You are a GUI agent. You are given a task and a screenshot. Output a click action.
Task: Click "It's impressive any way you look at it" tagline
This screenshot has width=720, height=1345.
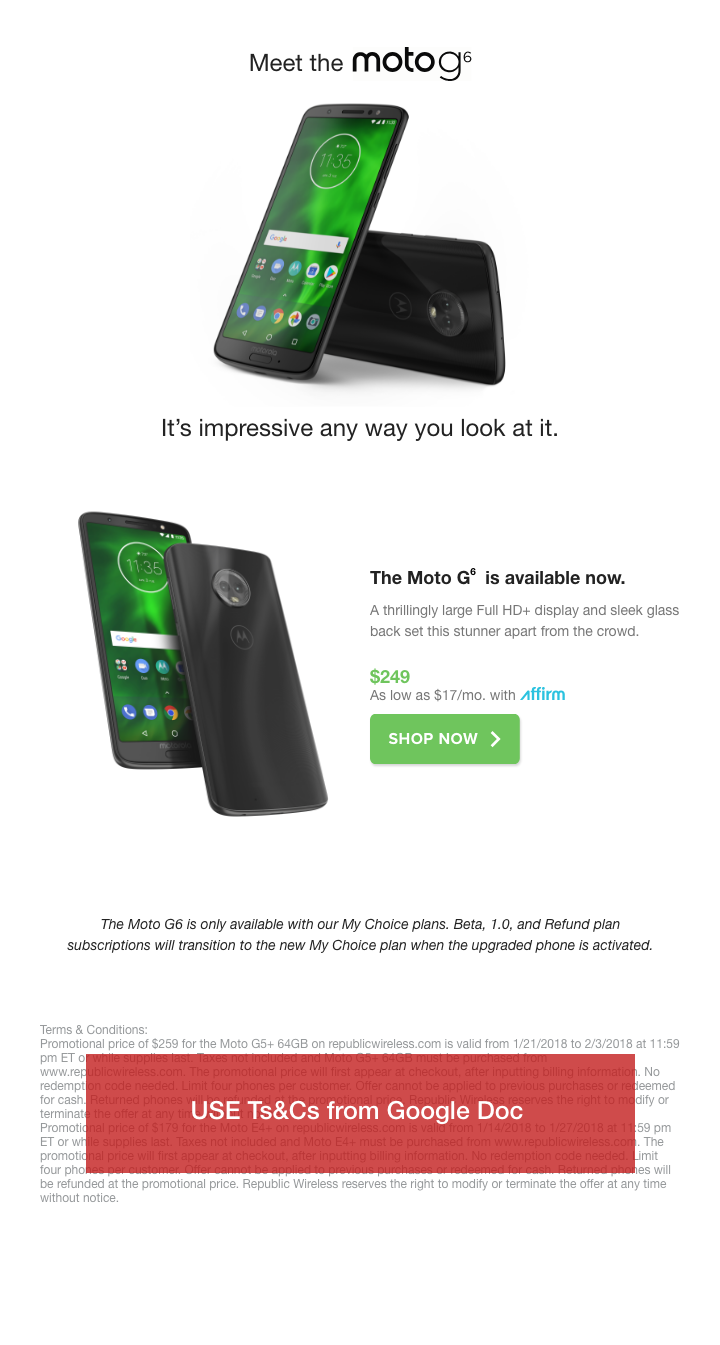(360, 428)
